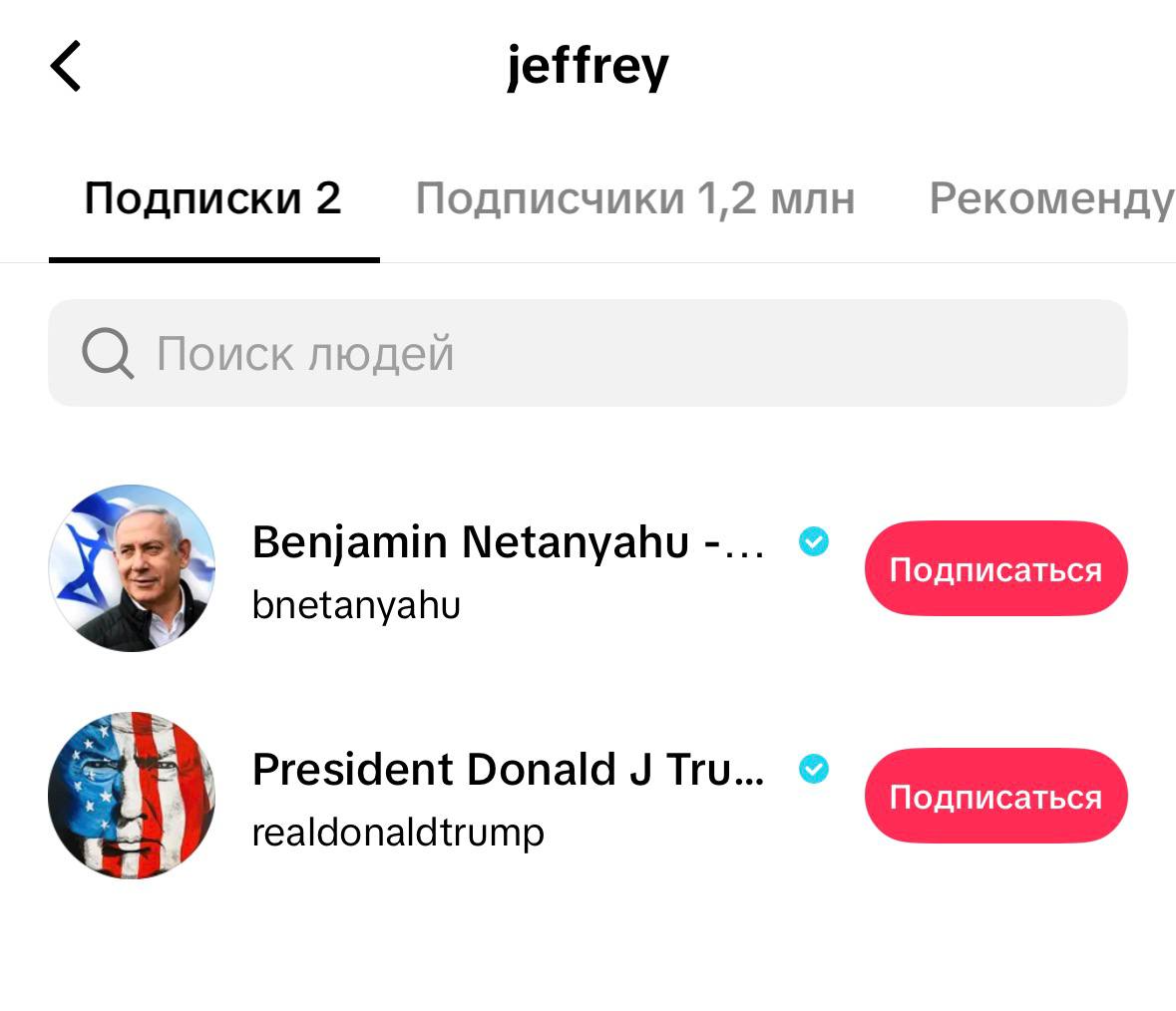Tap the jeffrey page title
This screenshot has width=1176, height=1011.
click(588, 67)
